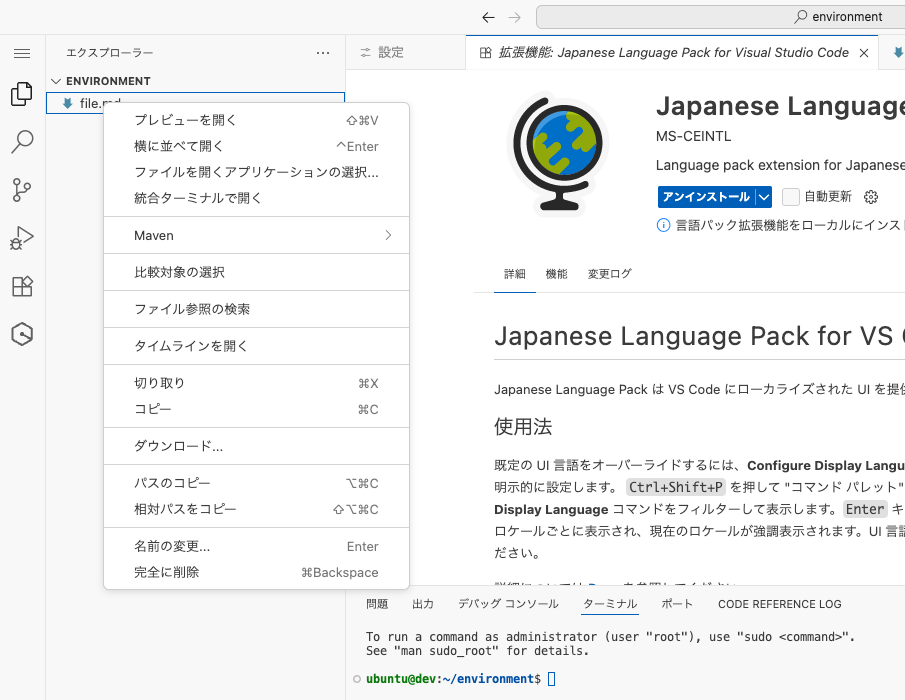Image resolution: width=905 pixels, height=700 pixels.
Task: Open the hexagon icon view in activity bar
Action: point(22,334)
